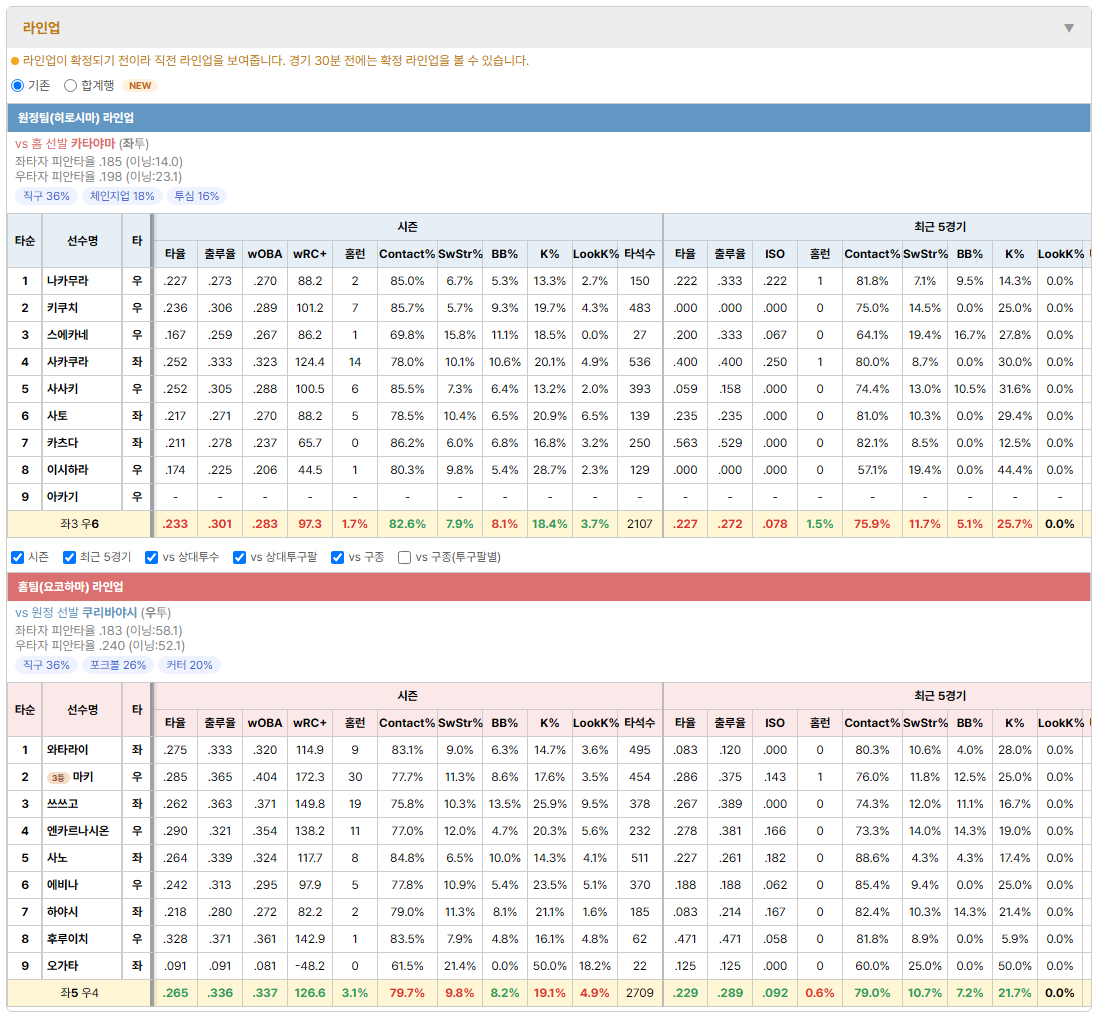Click the NEW badge beside 합계행

click(x=140, y=85)
